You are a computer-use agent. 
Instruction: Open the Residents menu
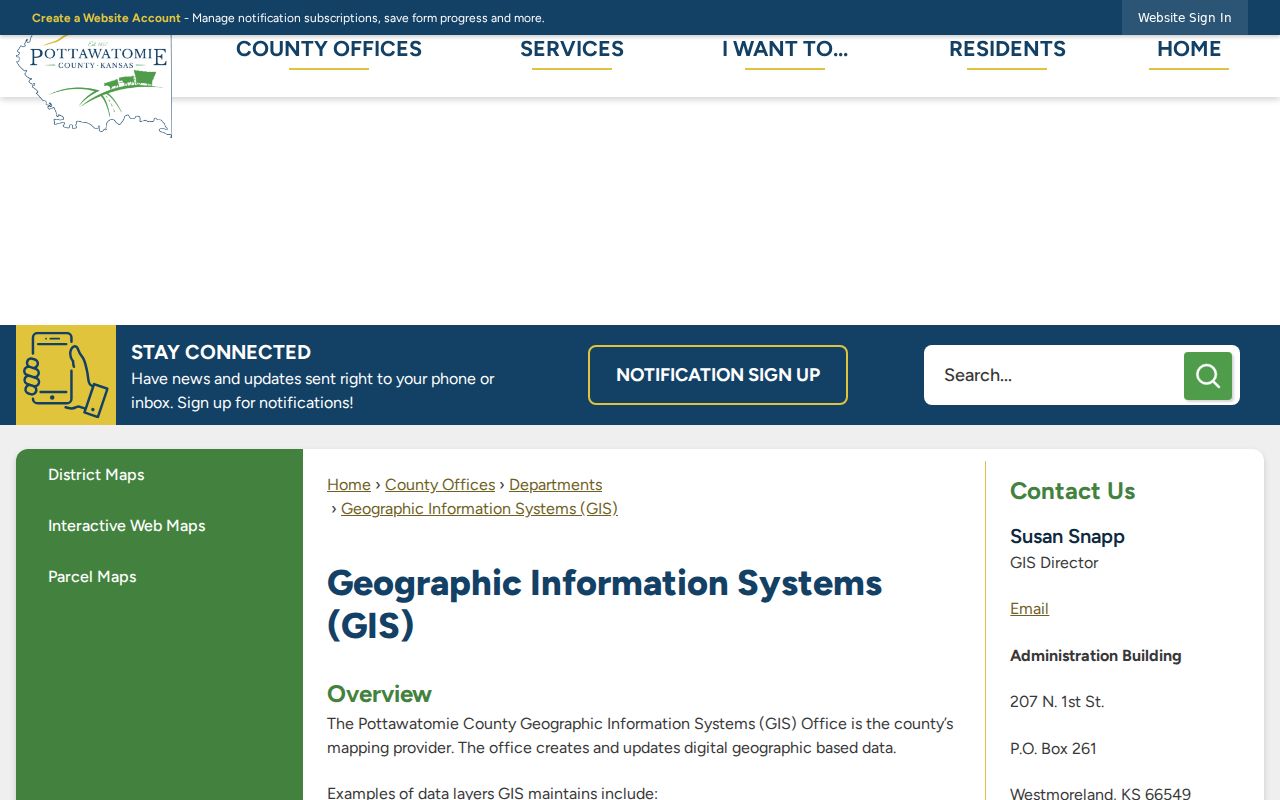click(1007, 49)
